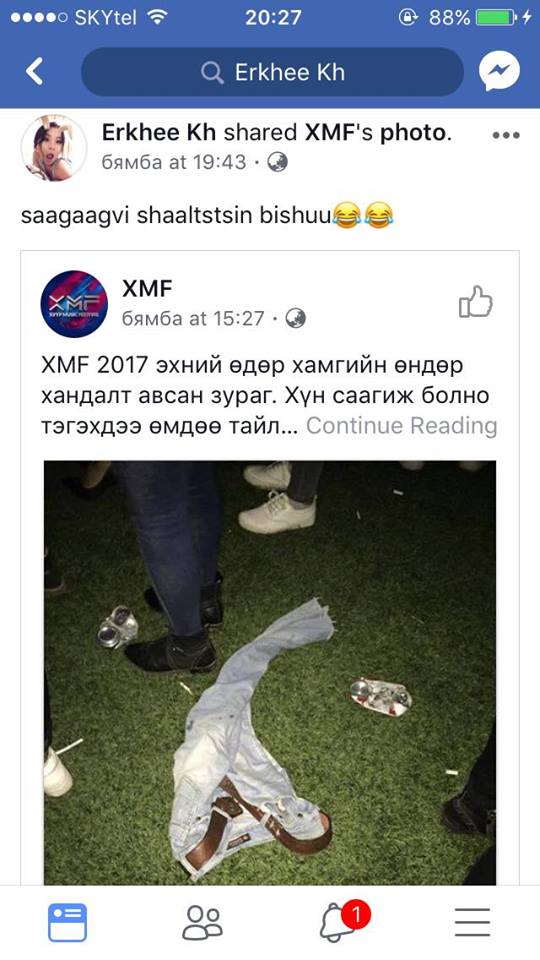Open the XMF page name link

148,289
